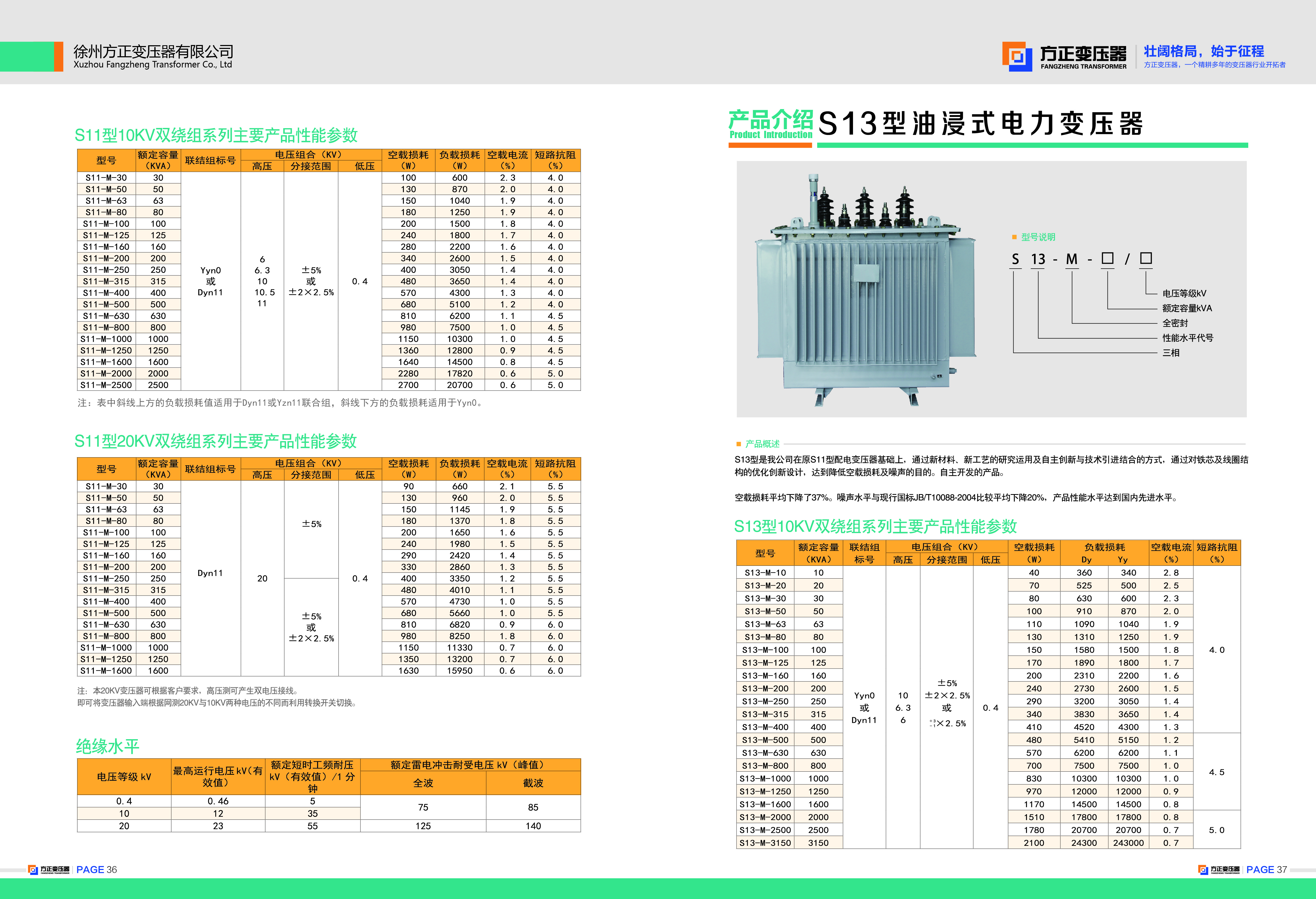Click the 绝缘水平 section heading
The image size is (1316, 899).
click(x=108, y=746)
